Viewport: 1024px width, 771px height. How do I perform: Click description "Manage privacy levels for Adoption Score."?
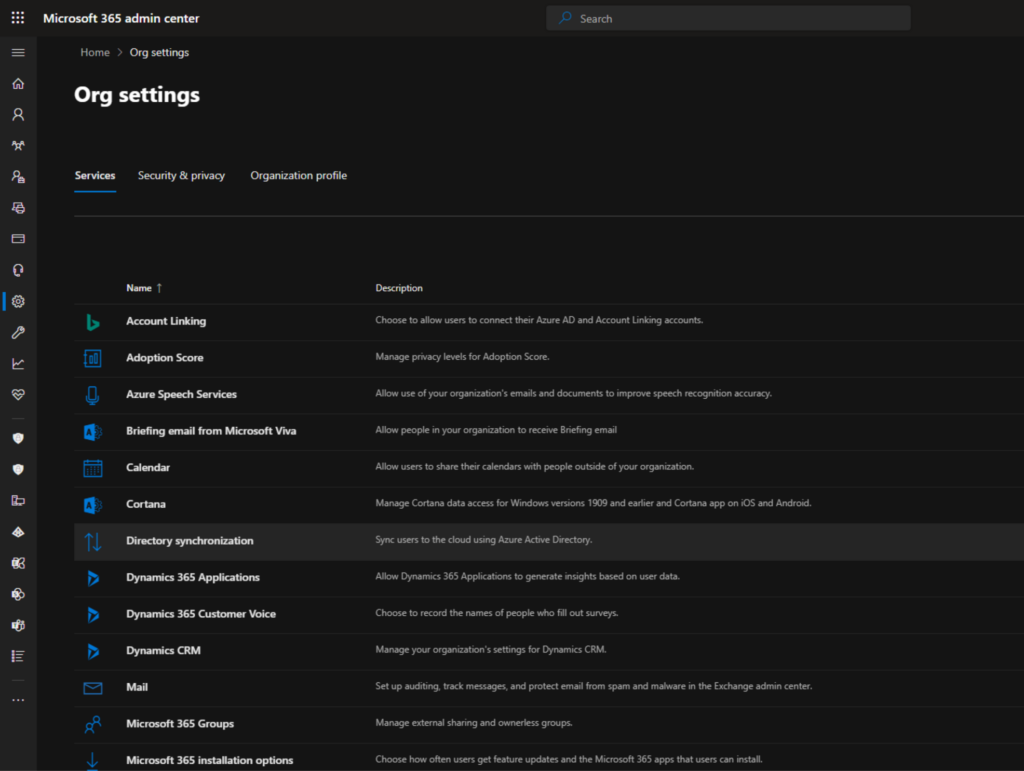point(462,356)
